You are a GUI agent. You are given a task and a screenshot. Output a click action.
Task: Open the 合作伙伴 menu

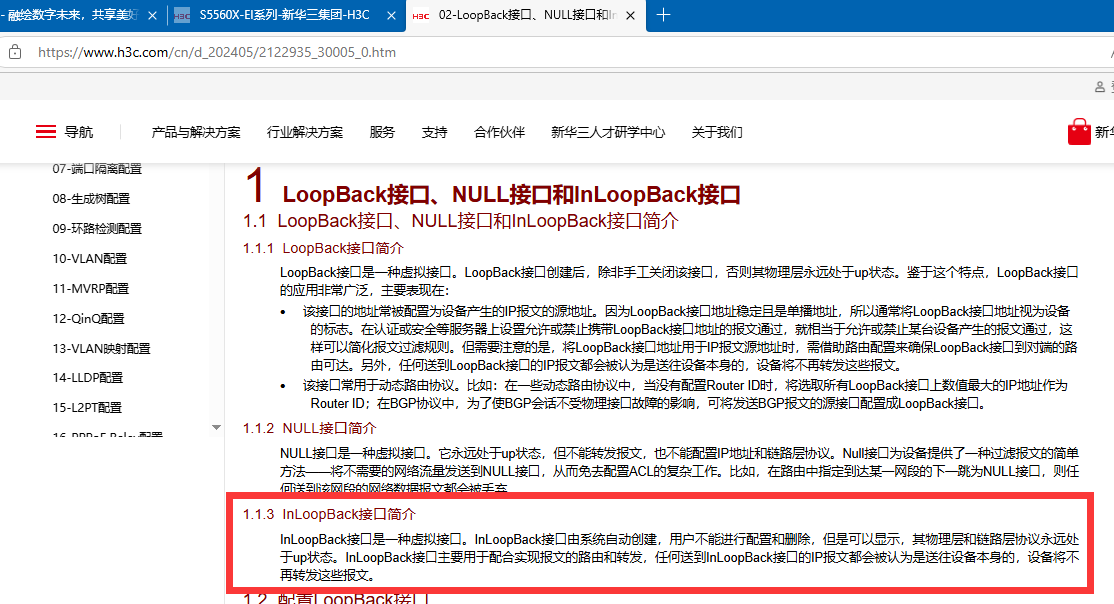tap(499, 132)
